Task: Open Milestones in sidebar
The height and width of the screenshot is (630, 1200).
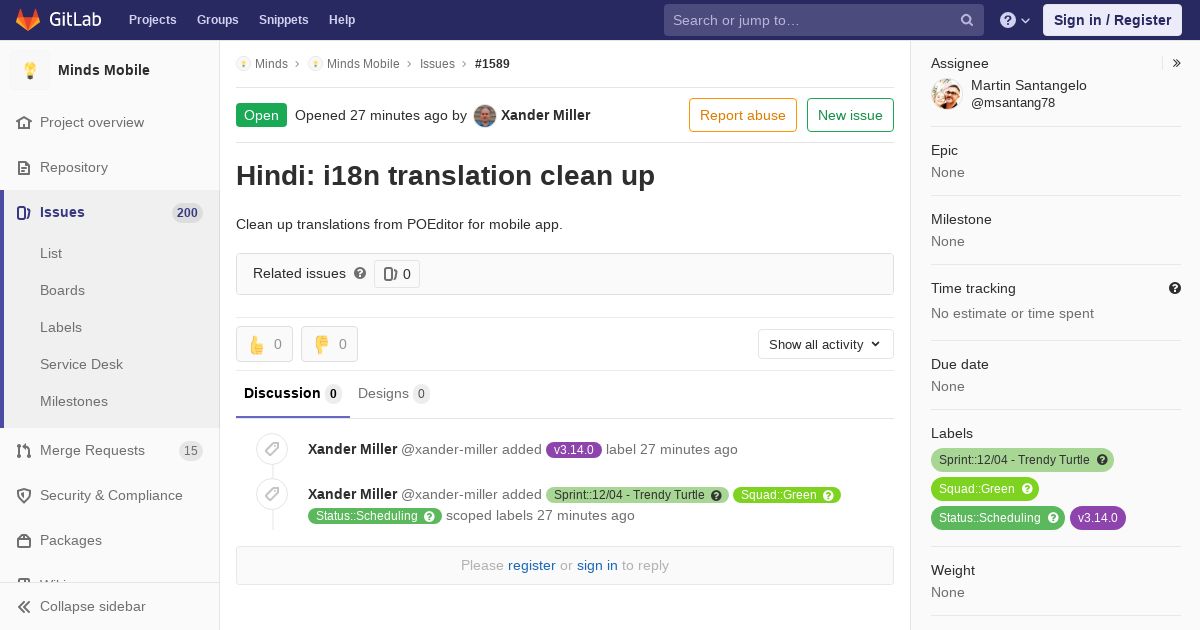Action: tap(74, 401)
